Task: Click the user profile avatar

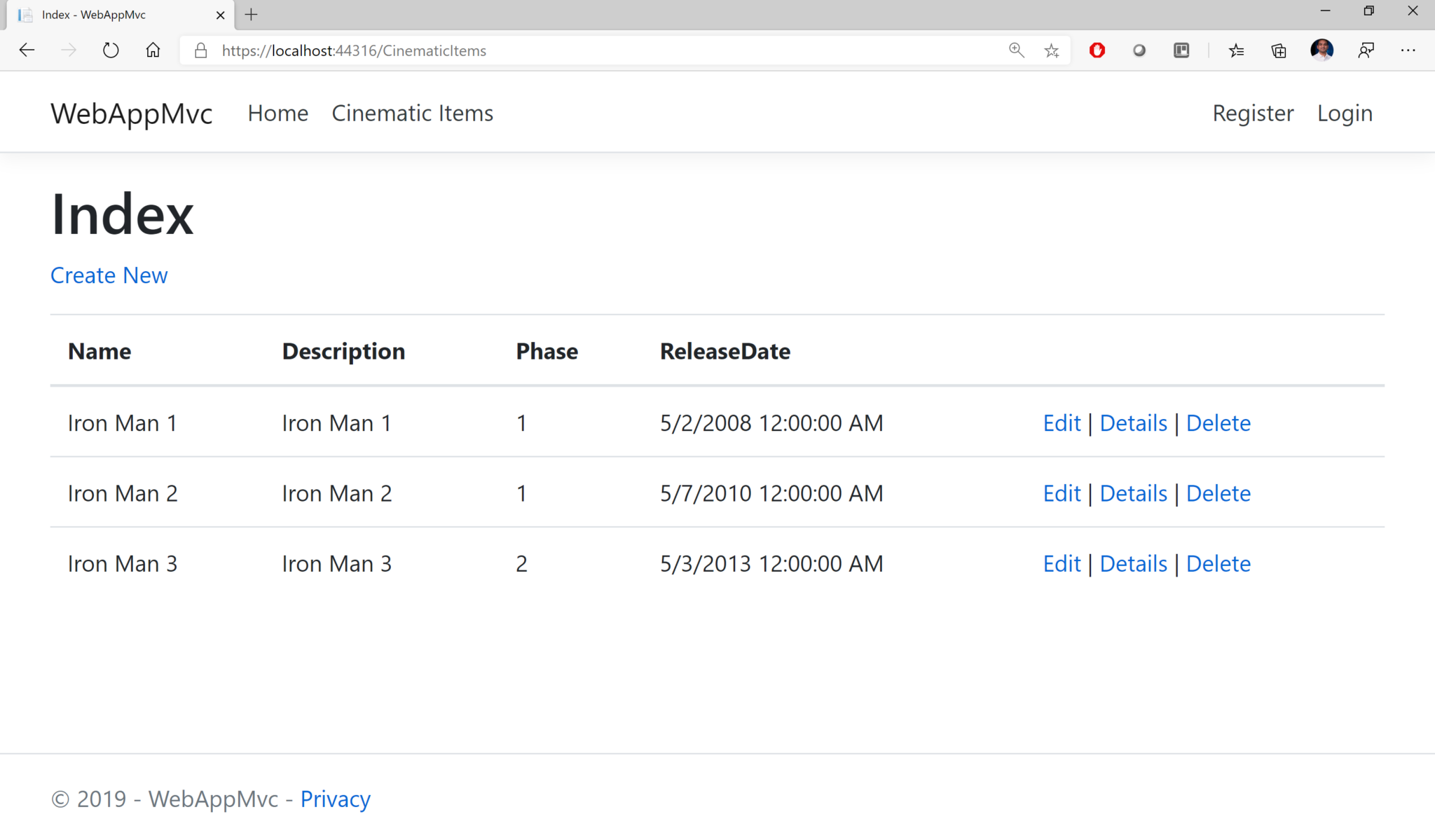Action: [1322, 50]
